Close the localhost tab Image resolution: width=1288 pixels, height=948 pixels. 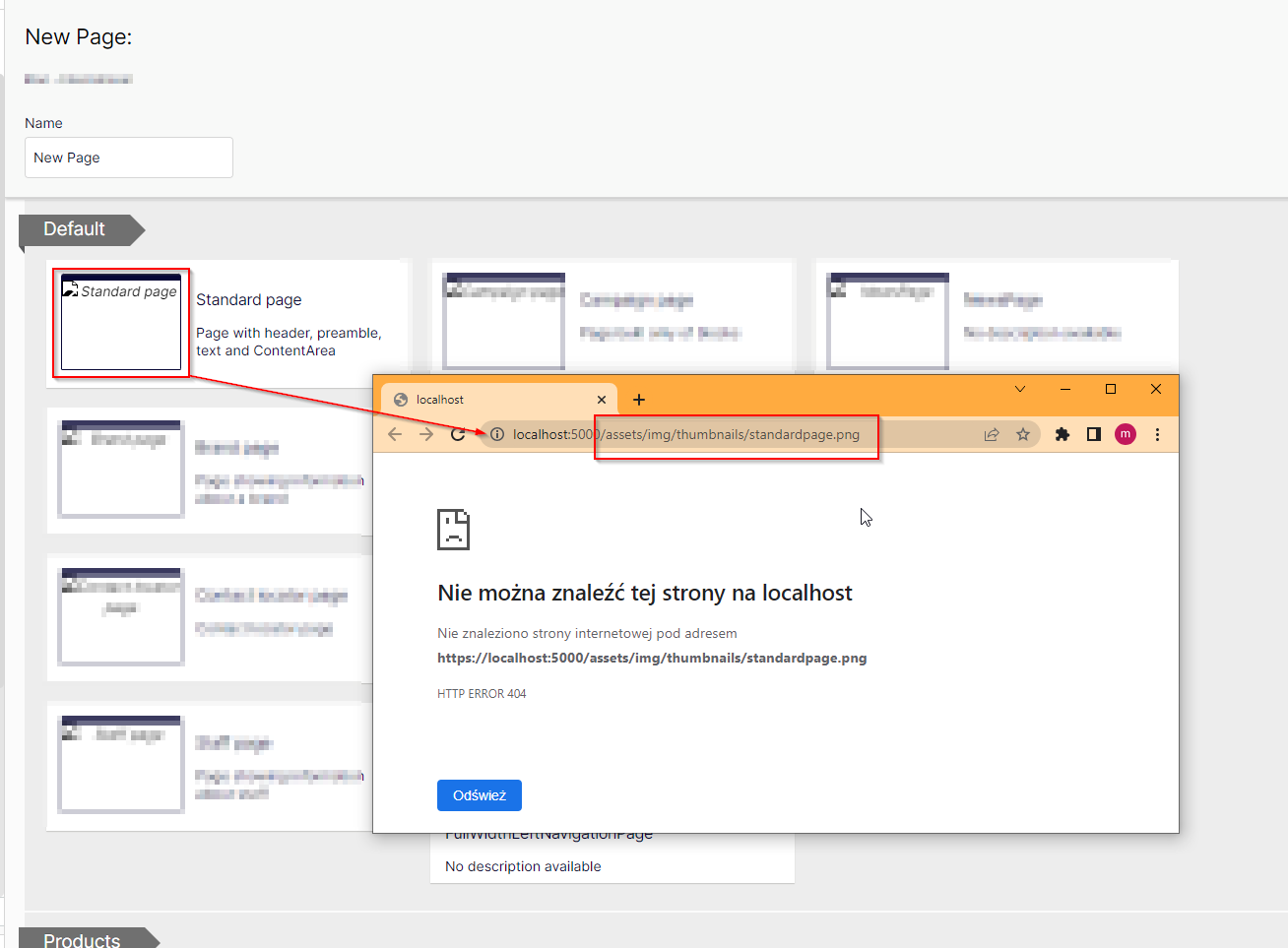point(602,400)
